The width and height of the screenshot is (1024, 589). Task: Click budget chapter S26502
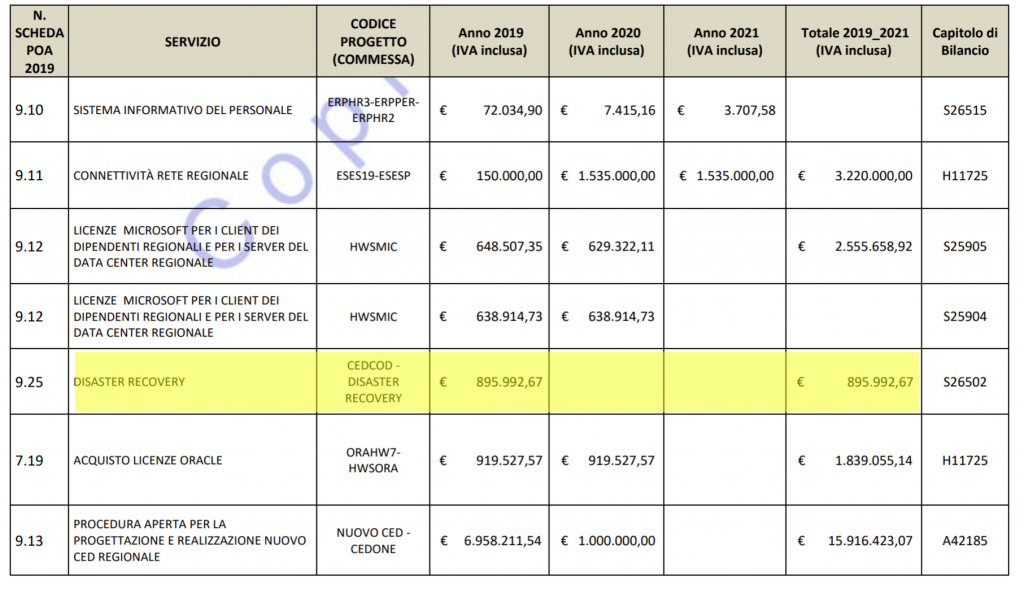(x=964, y=382)
